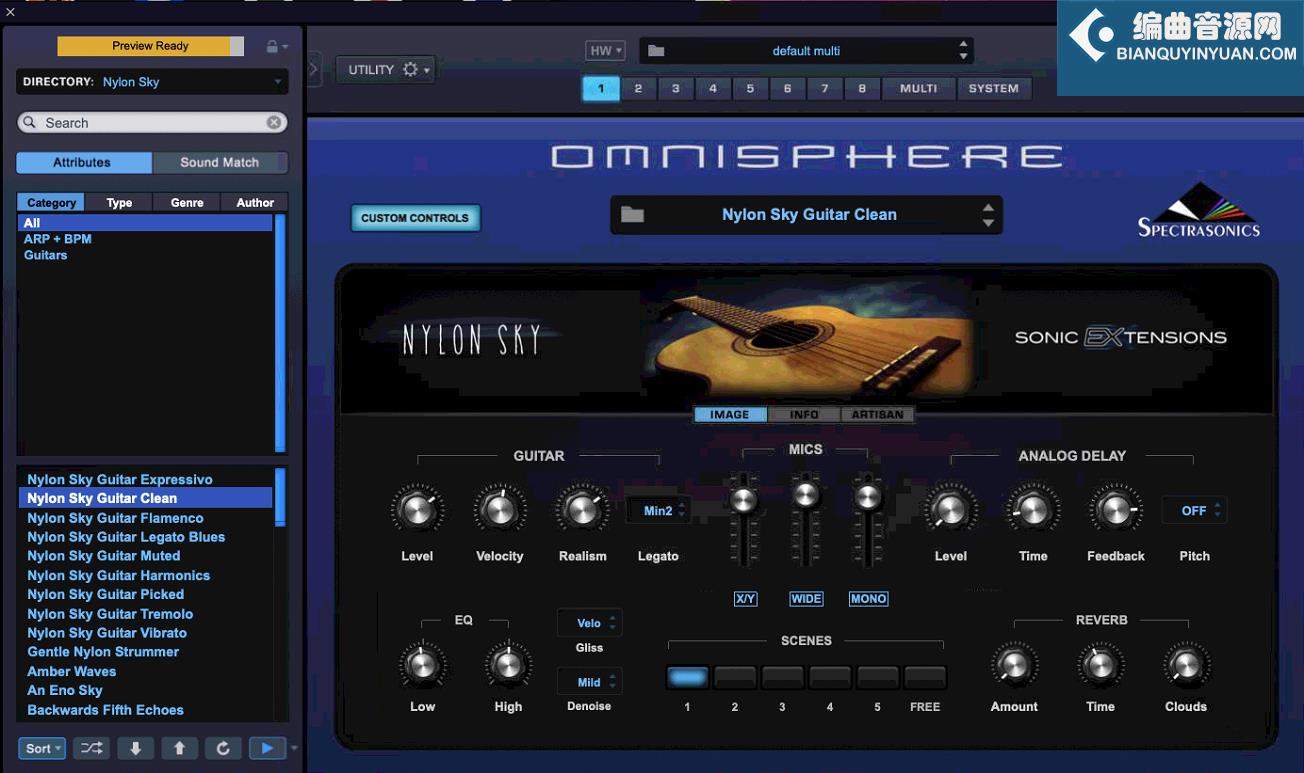Click the left mic fader
This screenshot has height=773, width=1304.
[743, 500]
